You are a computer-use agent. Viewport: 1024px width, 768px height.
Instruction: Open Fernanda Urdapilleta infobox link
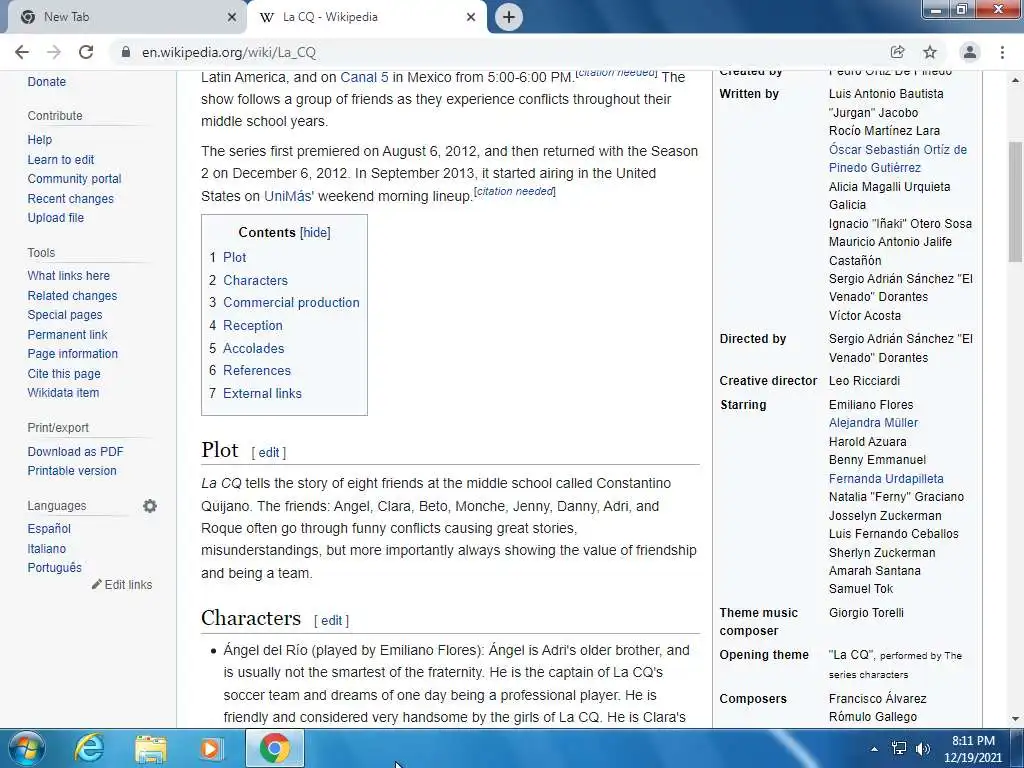click(886, 479)
